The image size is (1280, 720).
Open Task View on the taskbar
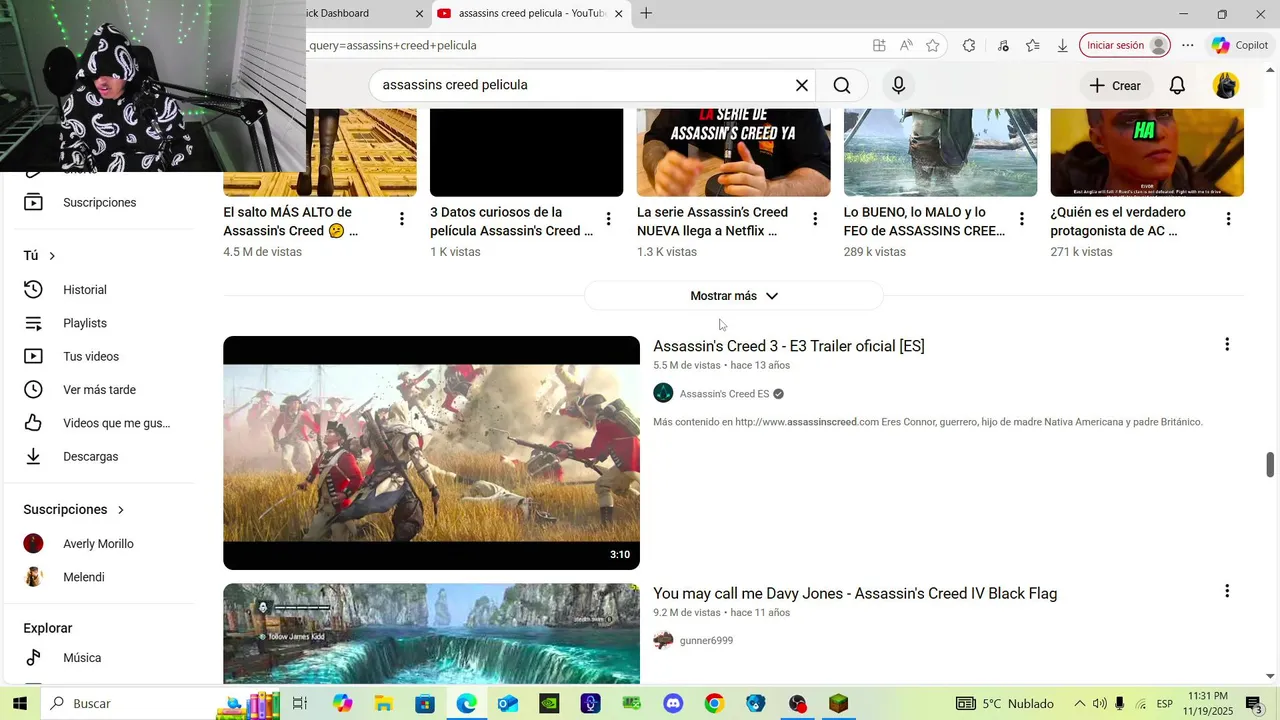tap(299, 703)
